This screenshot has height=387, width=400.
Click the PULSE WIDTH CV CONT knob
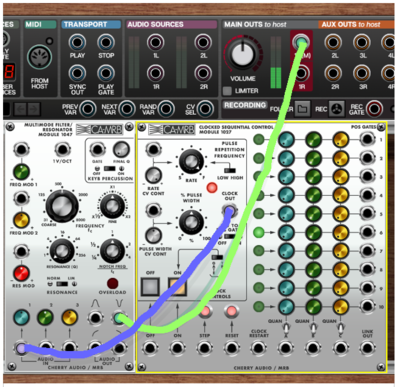(x=153, y=235)
